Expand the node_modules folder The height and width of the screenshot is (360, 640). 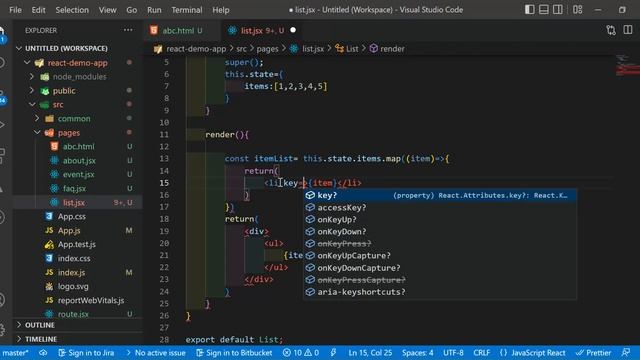[80, 77]
